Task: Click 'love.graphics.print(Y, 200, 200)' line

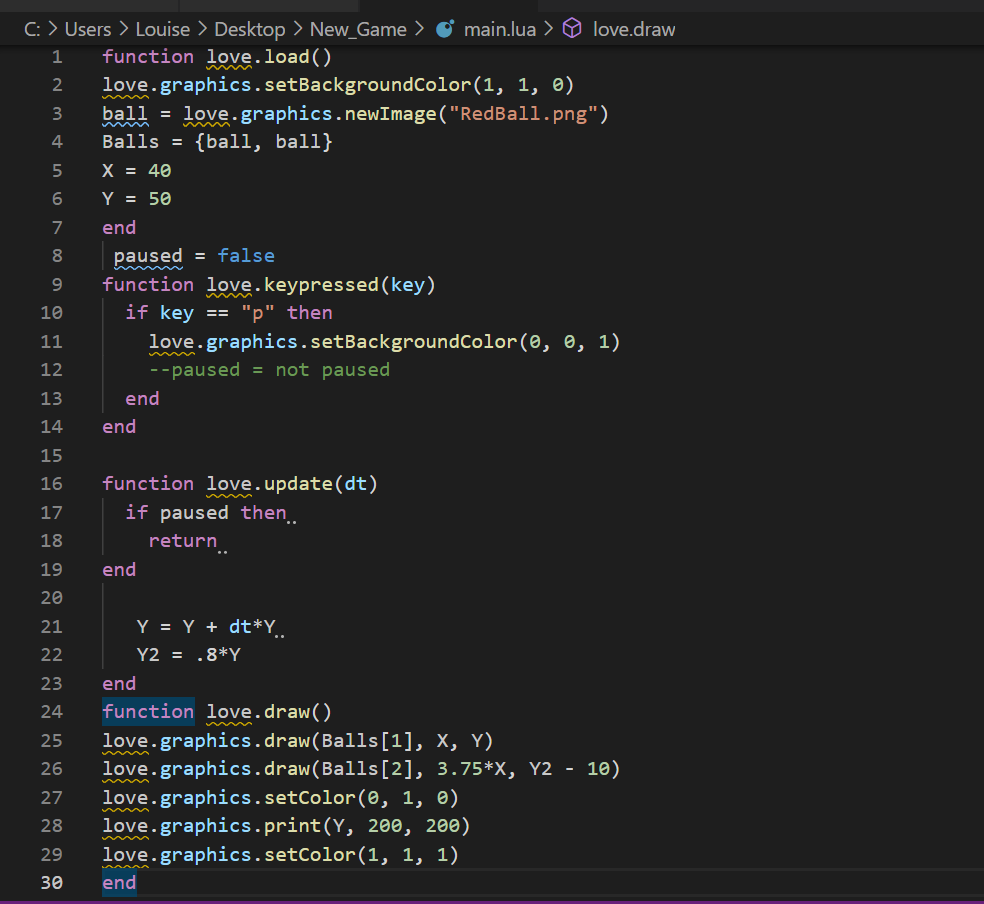Action: point(286,826)
